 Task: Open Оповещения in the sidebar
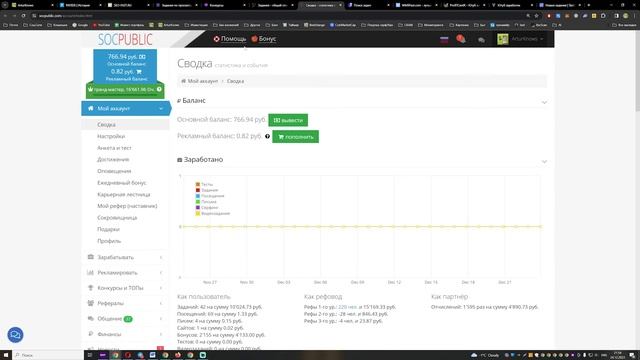click(x=114, y=171)
